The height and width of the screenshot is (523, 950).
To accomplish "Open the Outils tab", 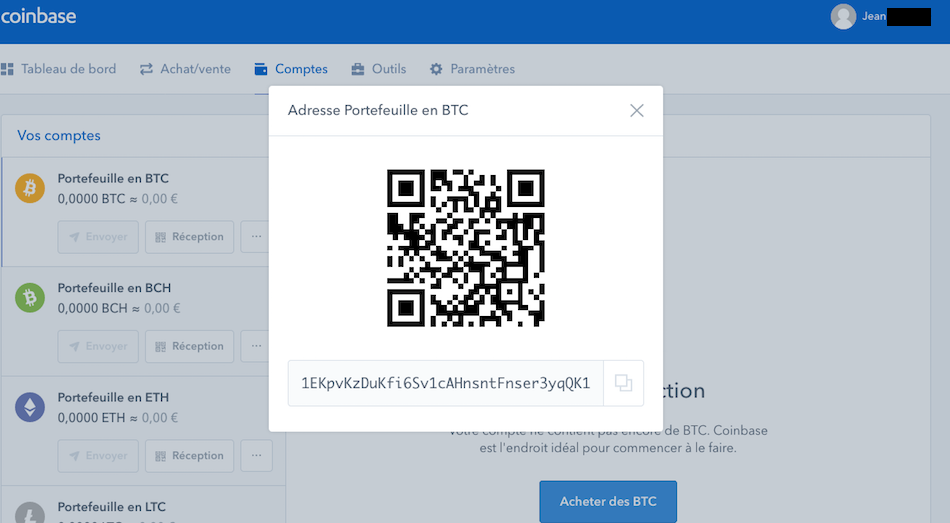I will click(x=379, y=69).
